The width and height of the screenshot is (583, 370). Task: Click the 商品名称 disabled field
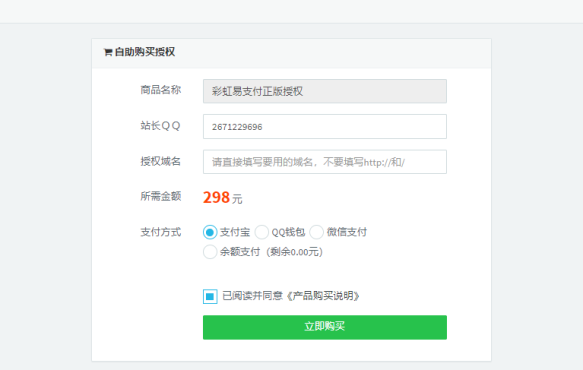(x=325, y=91)
